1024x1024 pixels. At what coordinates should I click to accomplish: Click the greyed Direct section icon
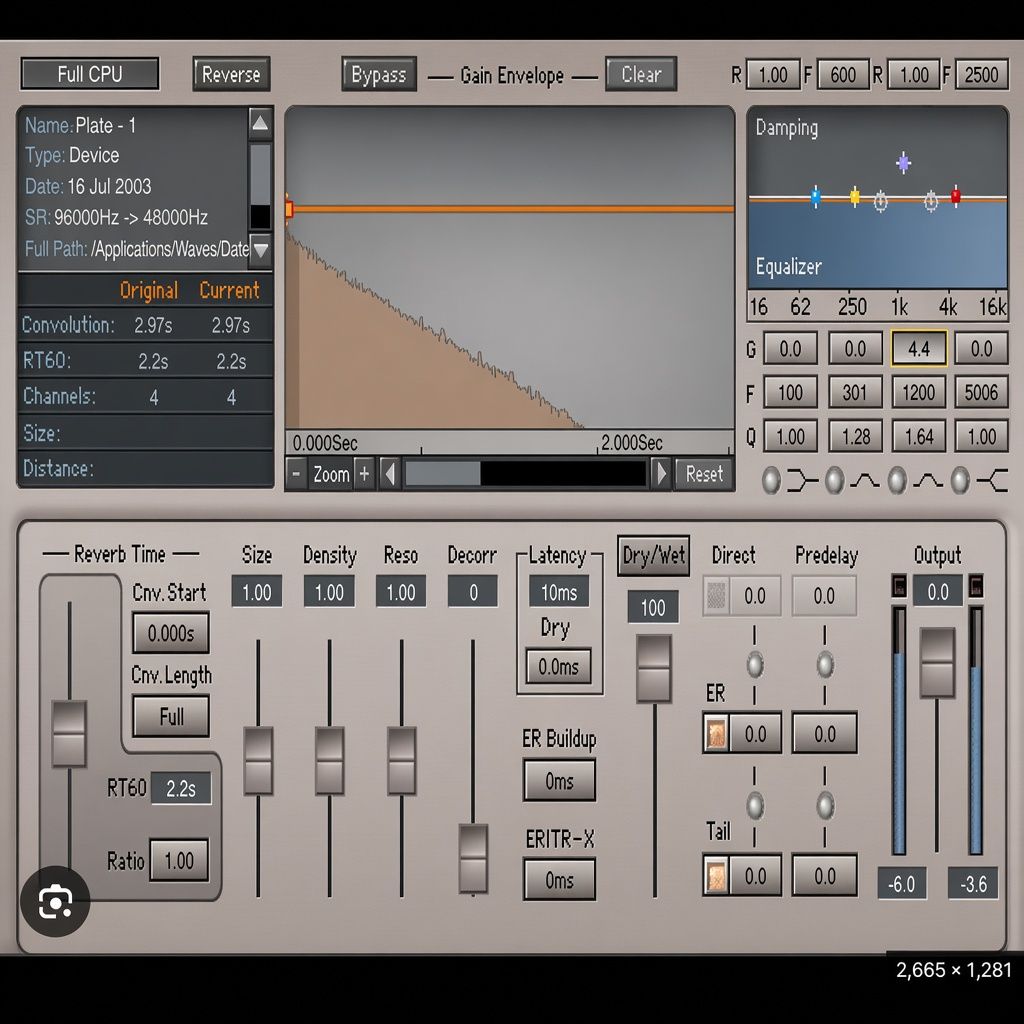click(x=716, y=596)
